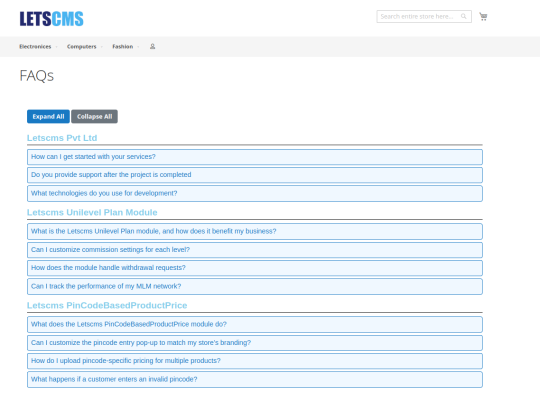Expand 'How does the module handle withdrawal requests?'
This screenshot has width=540, height=400.
[x=255, y=268]
